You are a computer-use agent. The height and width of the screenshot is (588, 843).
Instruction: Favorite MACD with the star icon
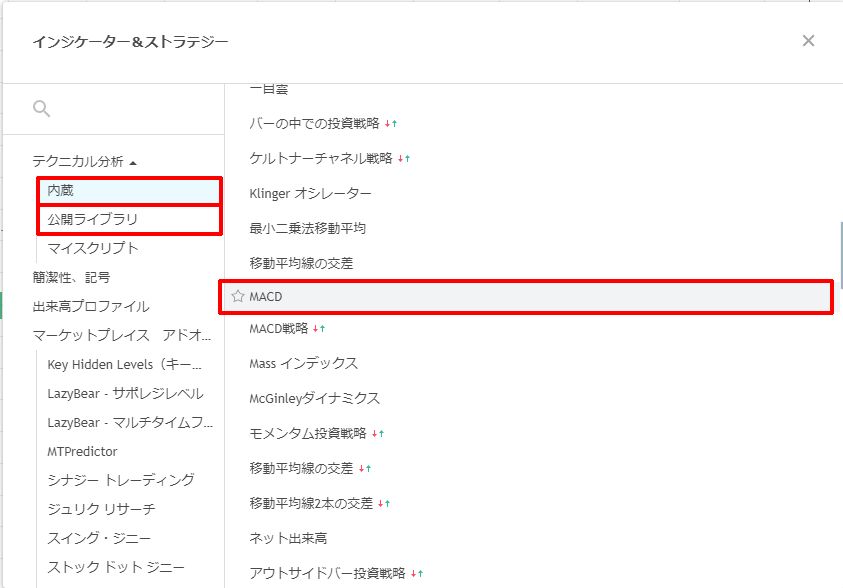pos(238,297)
